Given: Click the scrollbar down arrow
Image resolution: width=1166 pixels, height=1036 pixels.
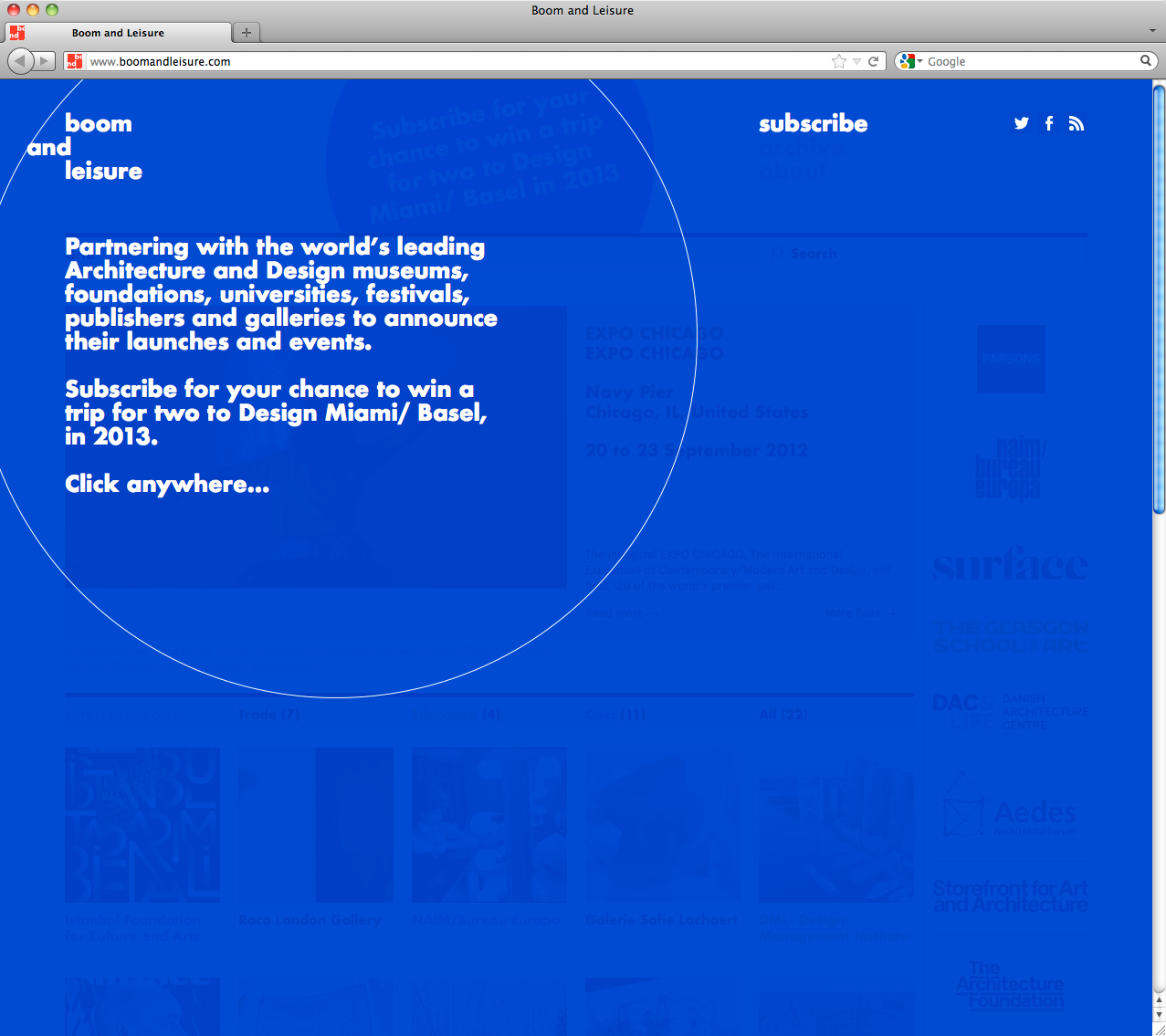Looking at the screenshot, I should [x=1159, y=1016].
